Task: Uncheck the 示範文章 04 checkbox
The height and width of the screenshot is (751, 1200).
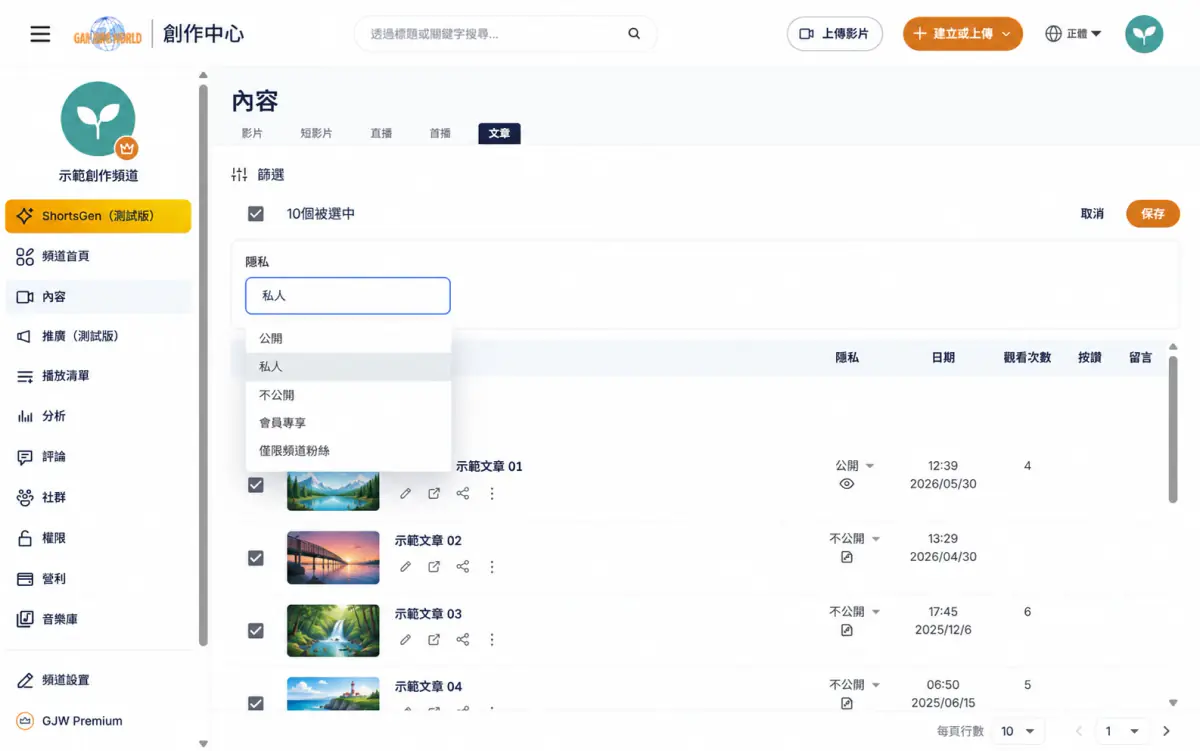Action: click(256, 703)
